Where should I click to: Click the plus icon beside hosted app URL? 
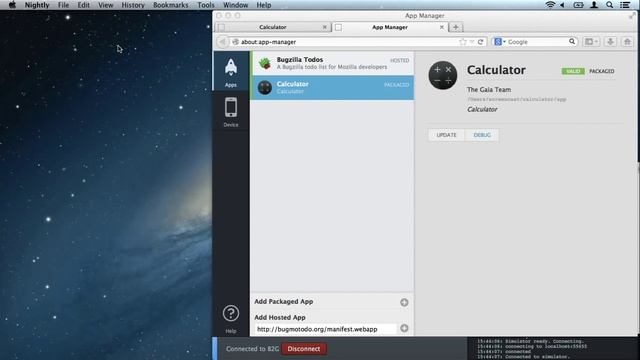[404, 328]
